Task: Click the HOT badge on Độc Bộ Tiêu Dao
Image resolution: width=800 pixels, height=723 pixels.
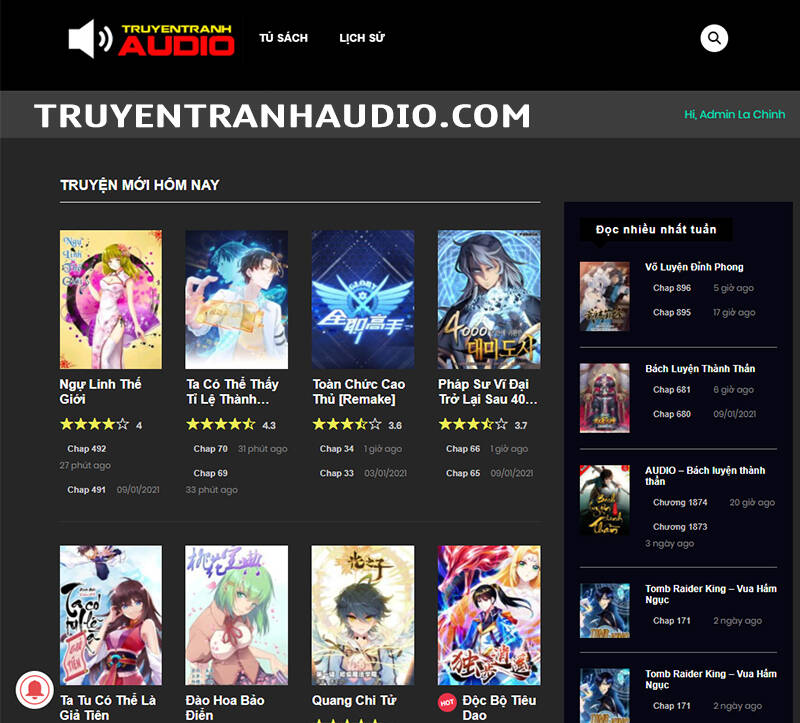Action: 448,701
